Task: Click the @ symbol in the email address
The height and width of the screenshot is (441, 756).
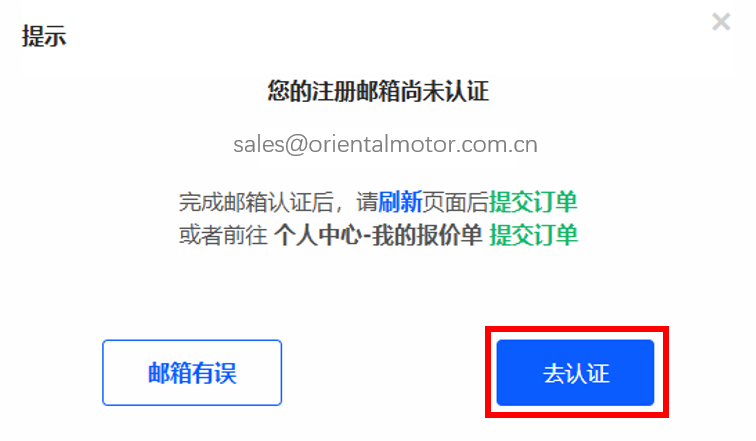Action: point(296,145)
